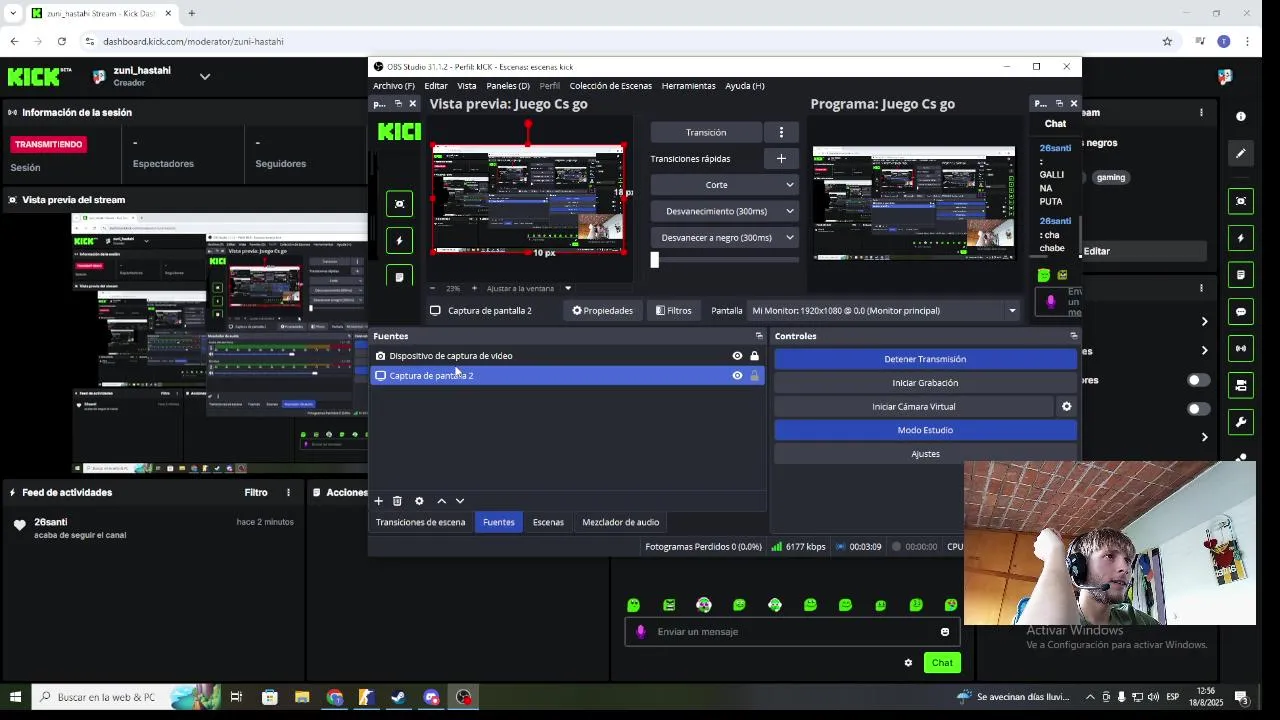Screen dimensions: 1280x720
Task: Lock the Captura de pantalla 2 source
Action: 754,375
